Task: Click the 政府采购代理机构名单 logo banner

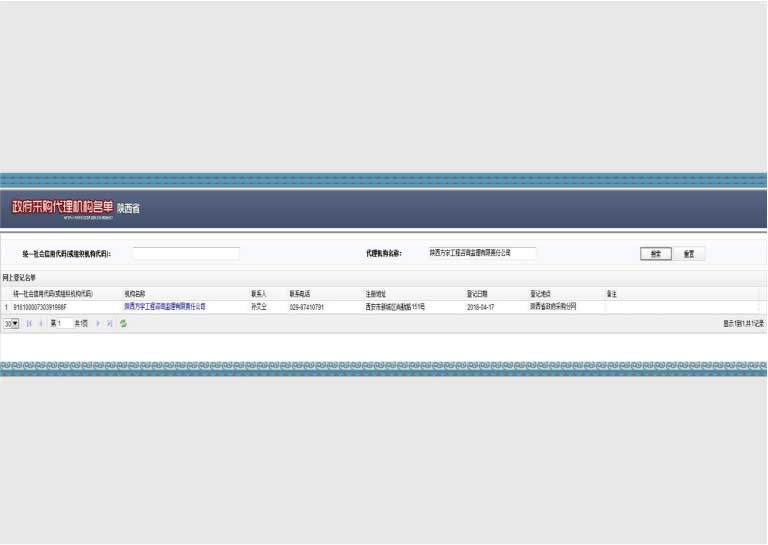Action: (x=62, y=207)
